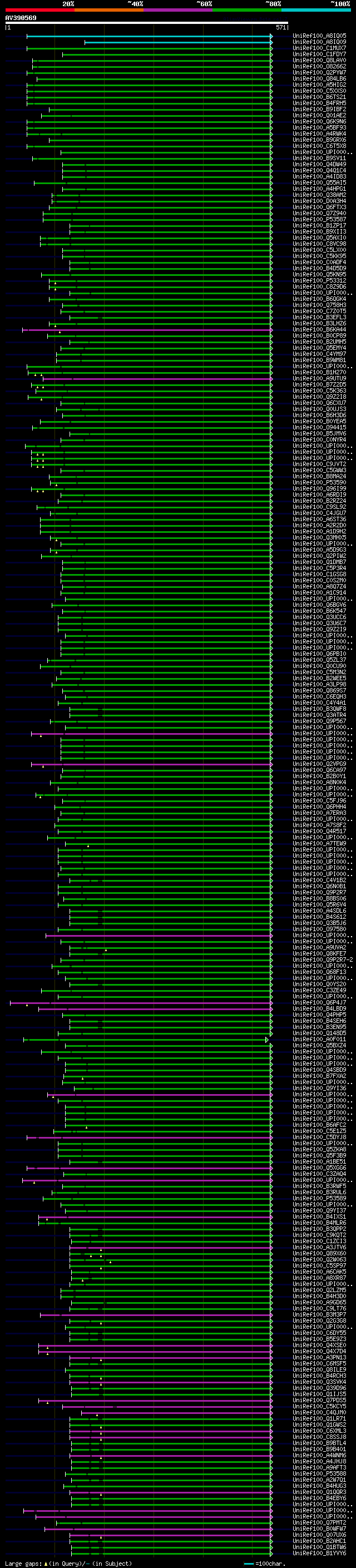The height and width of the screenshot is (1568, 356).
Task: Click label UniRef100_B1H270
Action: [x=319, y=373]
